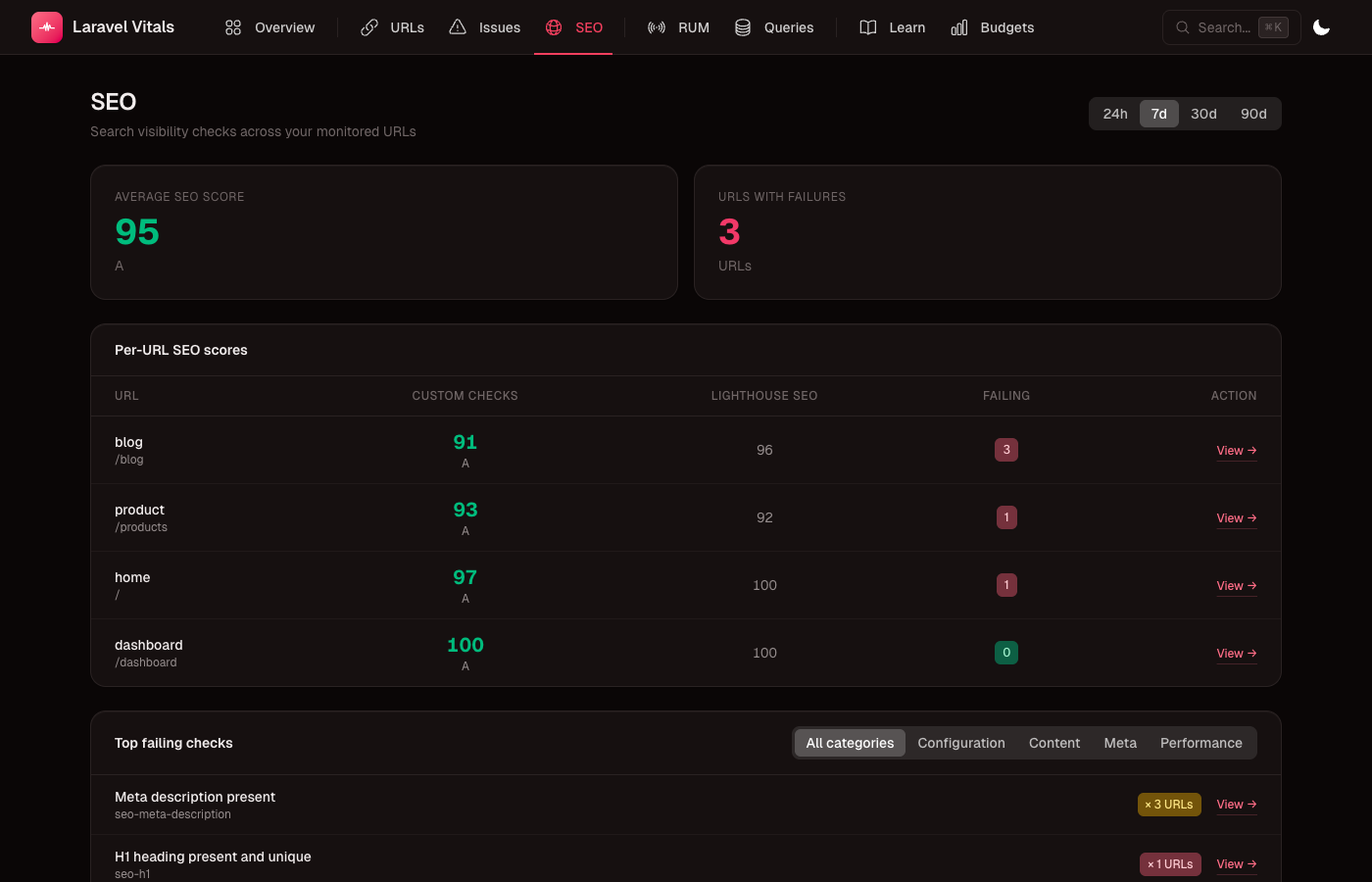Viewport: 1372px width, 882px height.
Task: Click the home URL name
Action: [x=132, y=577]
